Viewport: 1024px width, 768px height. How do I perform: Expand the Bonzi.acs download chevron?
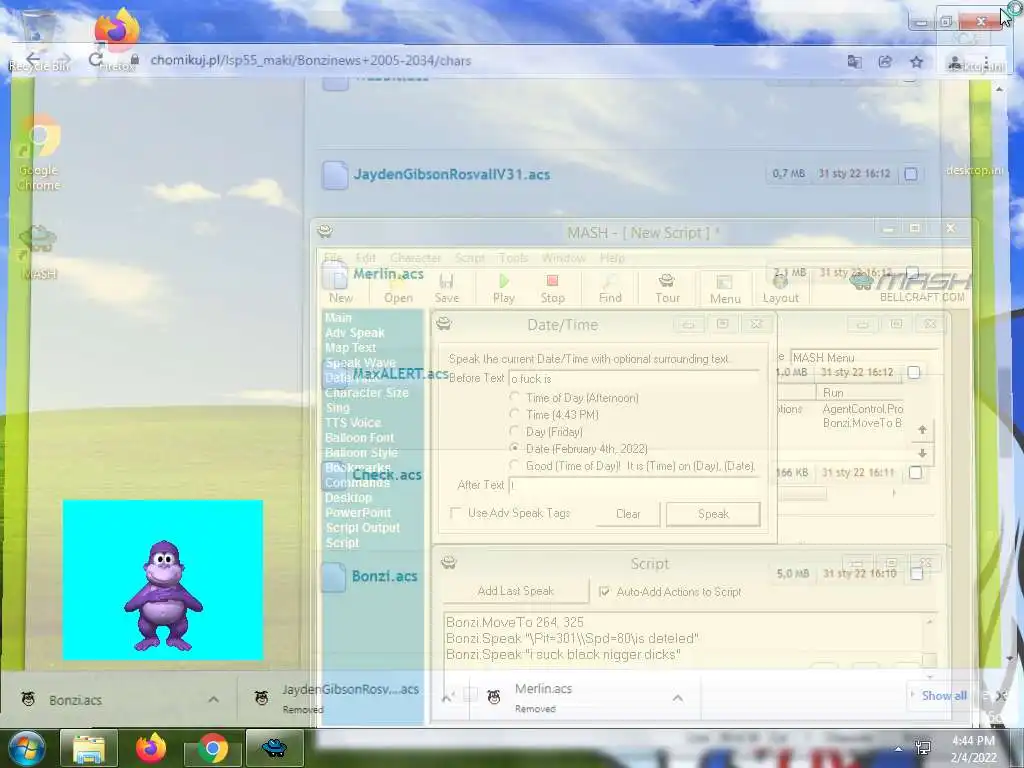214,699
